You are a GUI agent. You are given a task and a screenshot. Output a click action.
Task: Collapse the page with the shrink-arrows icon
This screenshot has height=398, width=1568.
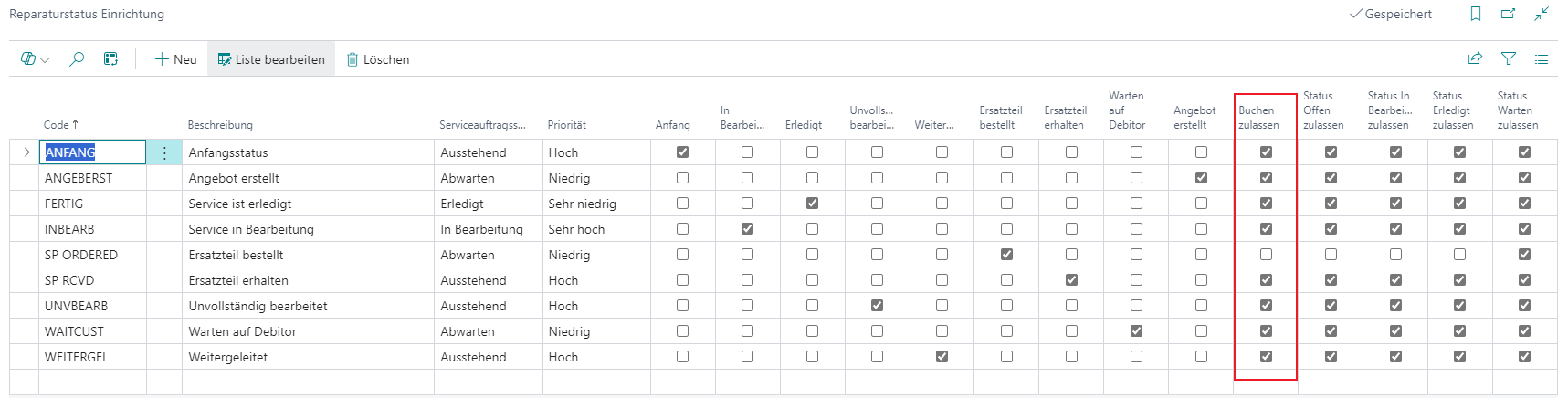1542,14
